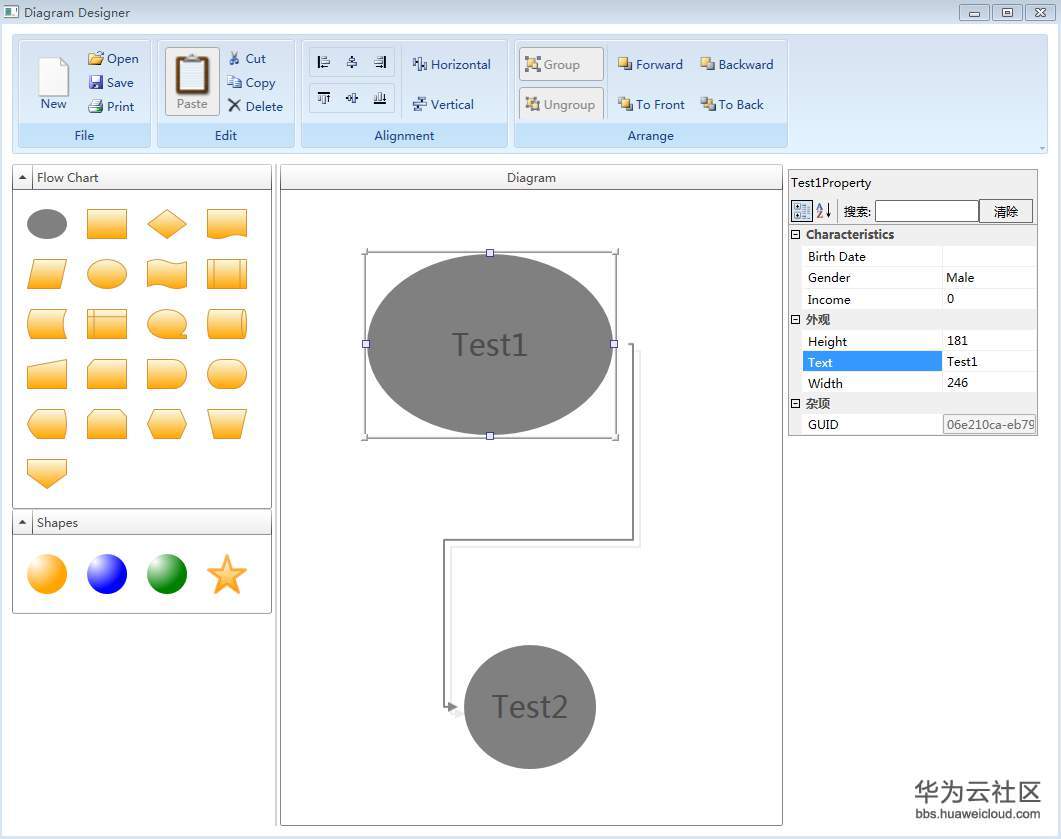
Task: Align selected objects to the top edge
Action: tap(323, 98)
